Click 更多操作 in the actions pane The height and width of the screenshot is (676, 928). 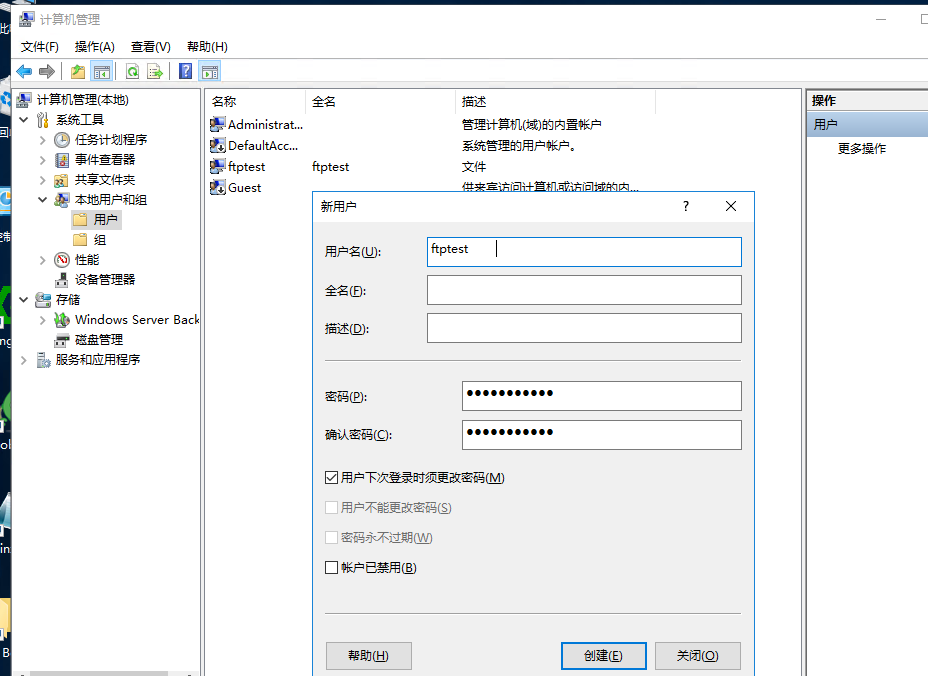coord(862,149)
